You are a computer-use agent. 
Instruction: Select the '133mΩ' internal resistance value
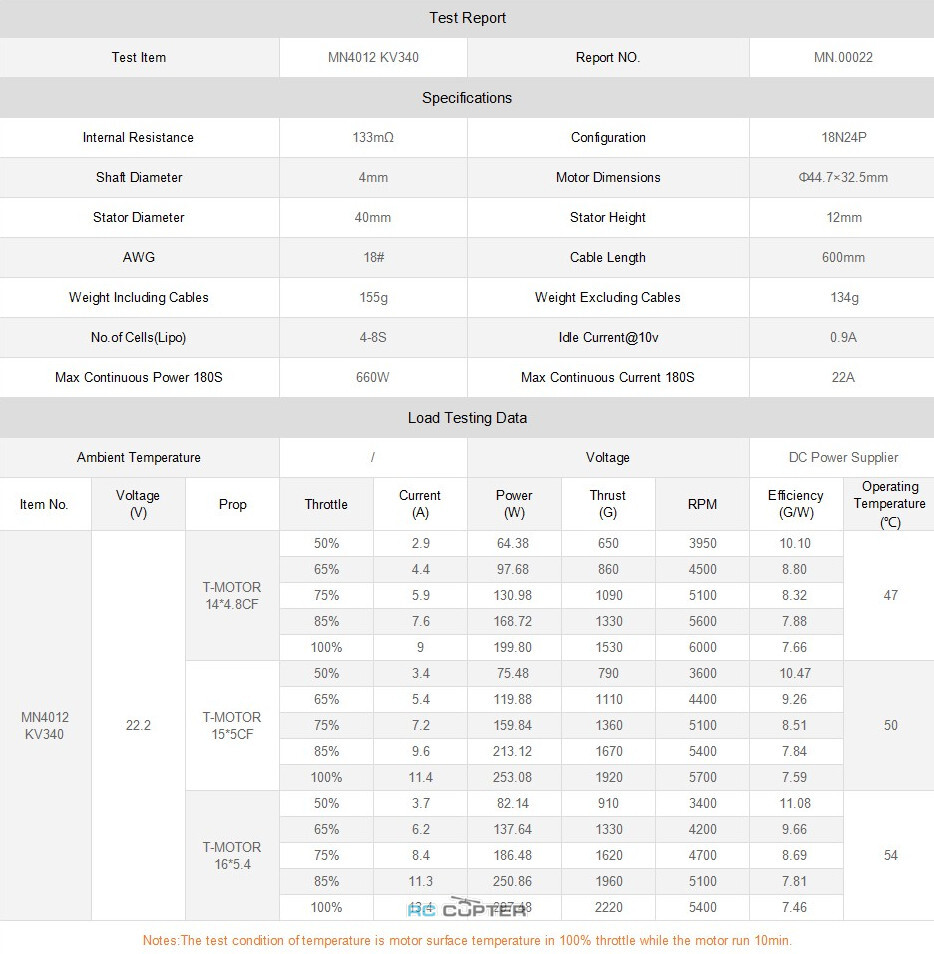point(373,138)
